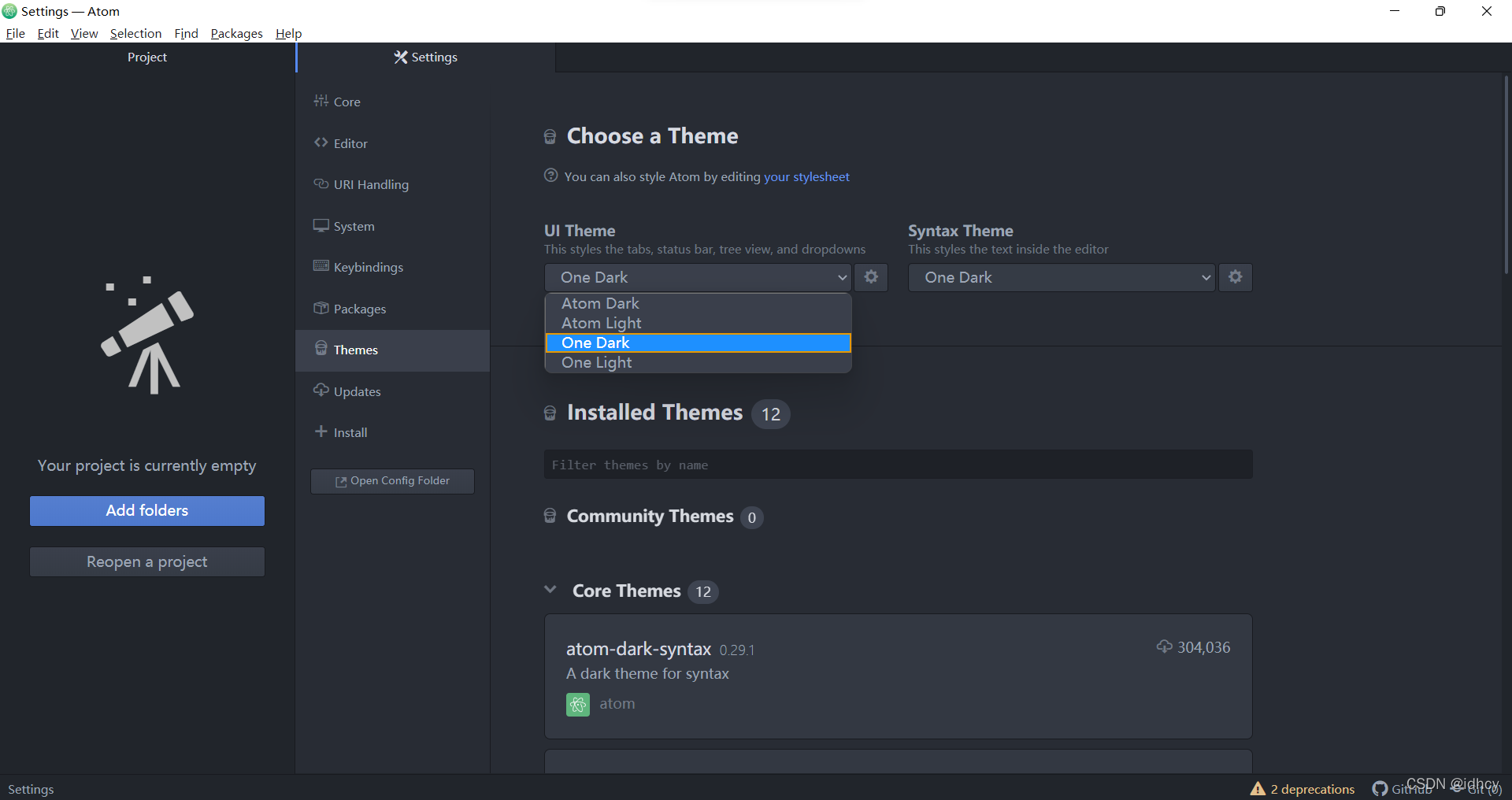Screen dimensions: 1512x800
Task: Click the atom author name link
Action: pos(617,704)
